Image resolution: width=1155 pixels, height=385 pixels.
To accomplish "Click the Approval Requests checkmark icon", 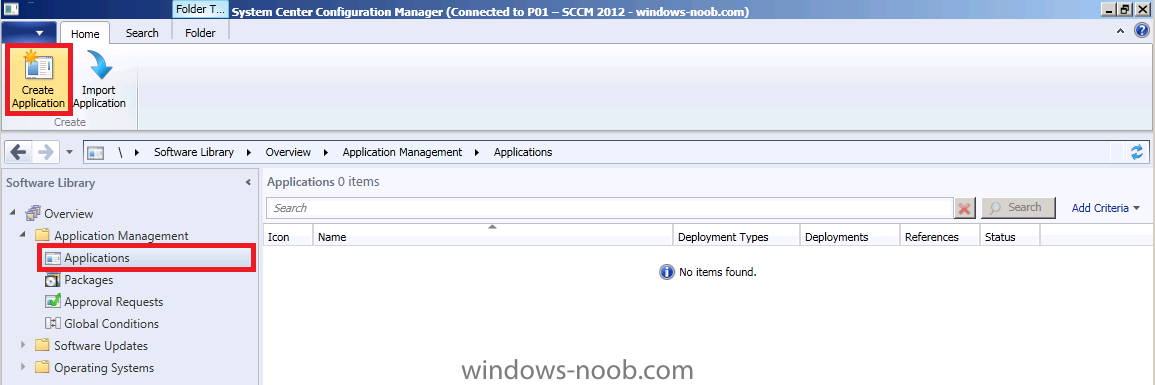I will point(52,302).
